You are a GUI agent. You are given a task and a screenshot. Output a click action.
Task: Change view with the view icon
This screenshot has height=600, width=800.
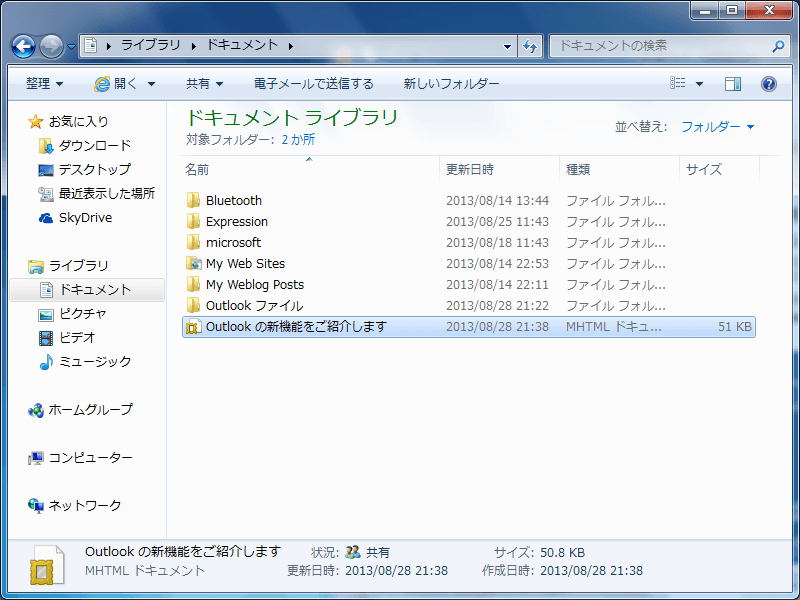[678, 83]
